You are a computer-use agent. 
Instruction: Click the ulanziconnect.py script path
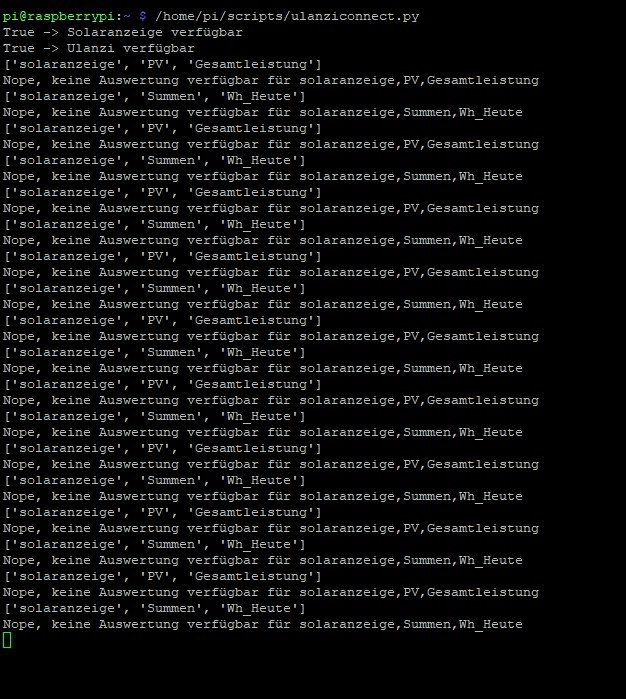tap(287, 16)
